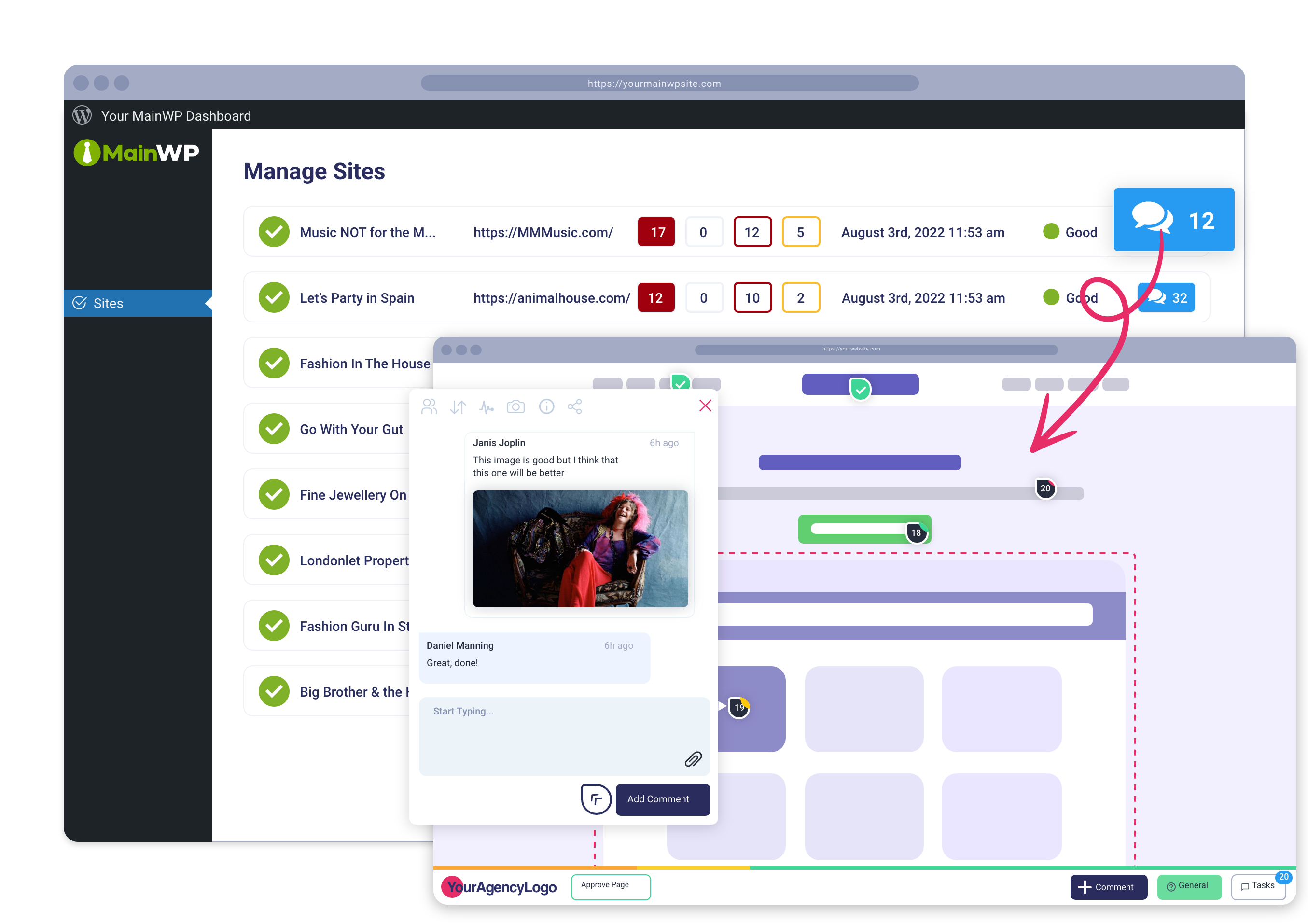Click comment pin marker 20

[x=1045, y=488]
